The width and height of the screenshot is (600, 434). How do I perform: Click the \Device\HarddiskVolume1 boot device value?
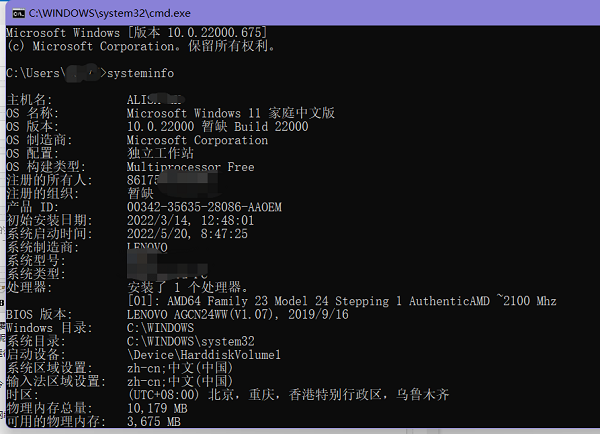pos(205,354)
